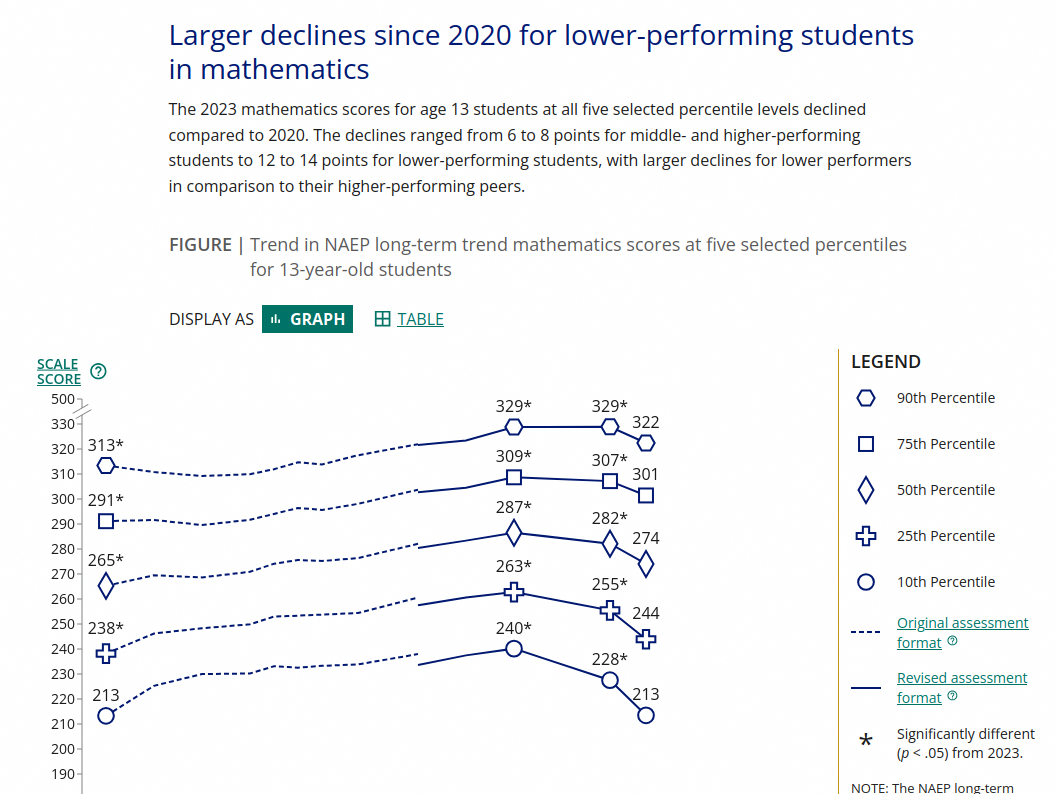
Task: Click the 10th percentile 240* data marker
Action: pyautogui.click(x=514, y=649)
